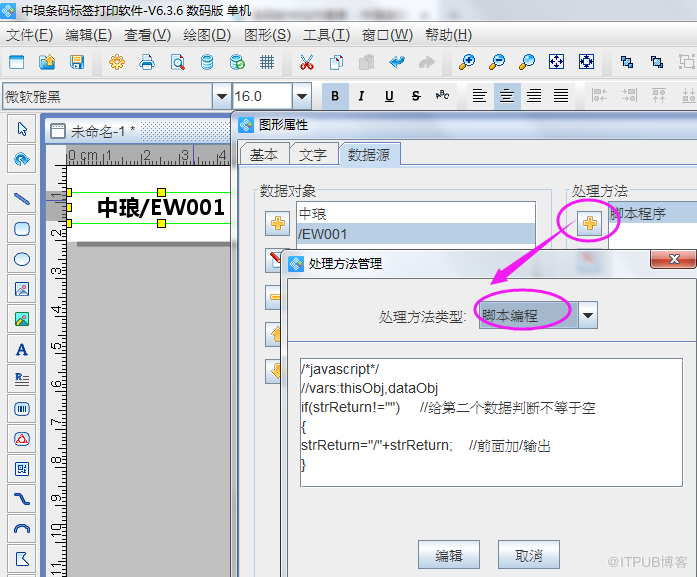
Task: Add a processing method with plus icon
Action: click(x=590, y=223)
